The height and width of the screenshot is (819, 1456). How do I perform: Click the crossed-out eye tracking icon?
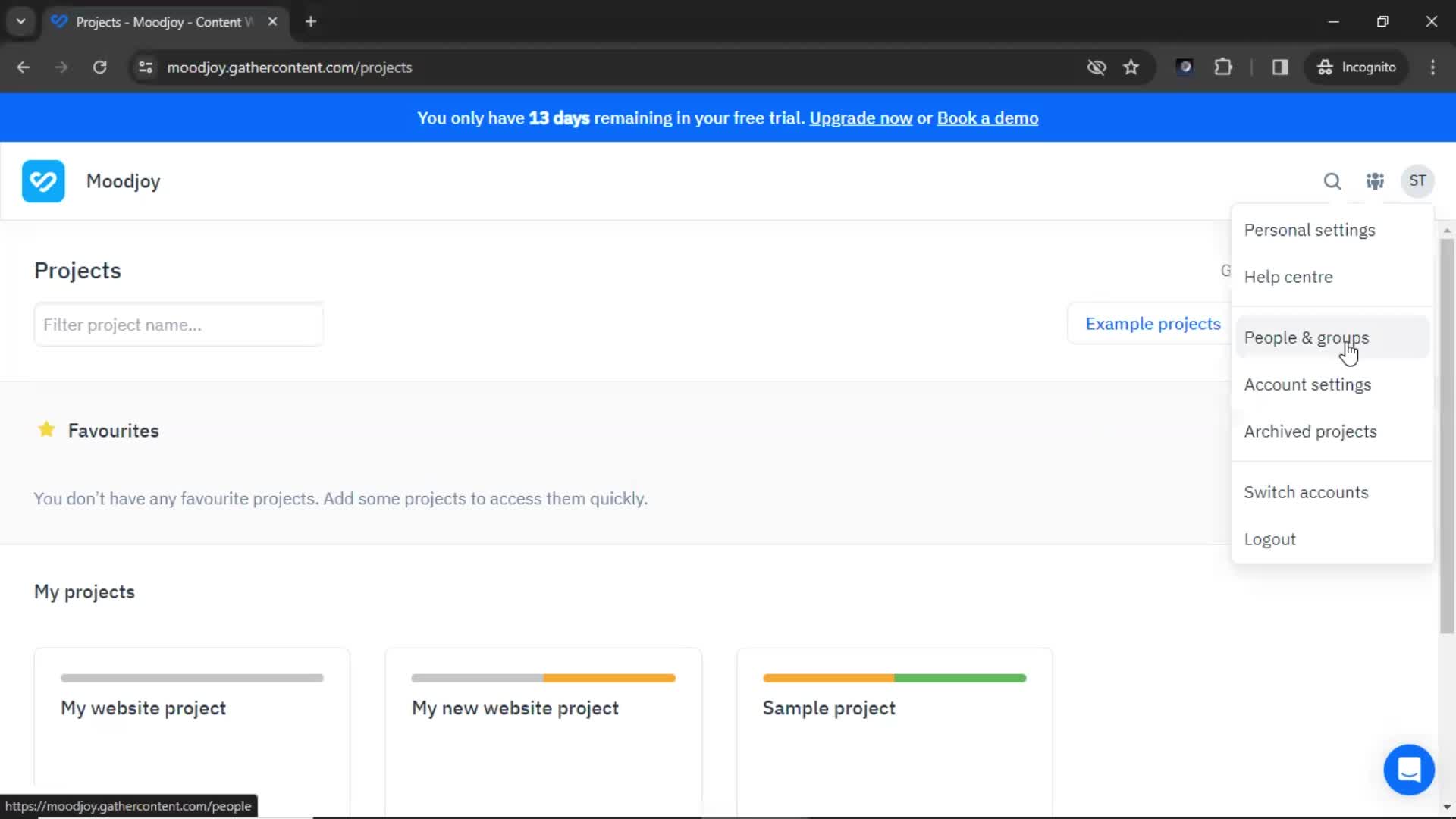tap(1097, 67)
